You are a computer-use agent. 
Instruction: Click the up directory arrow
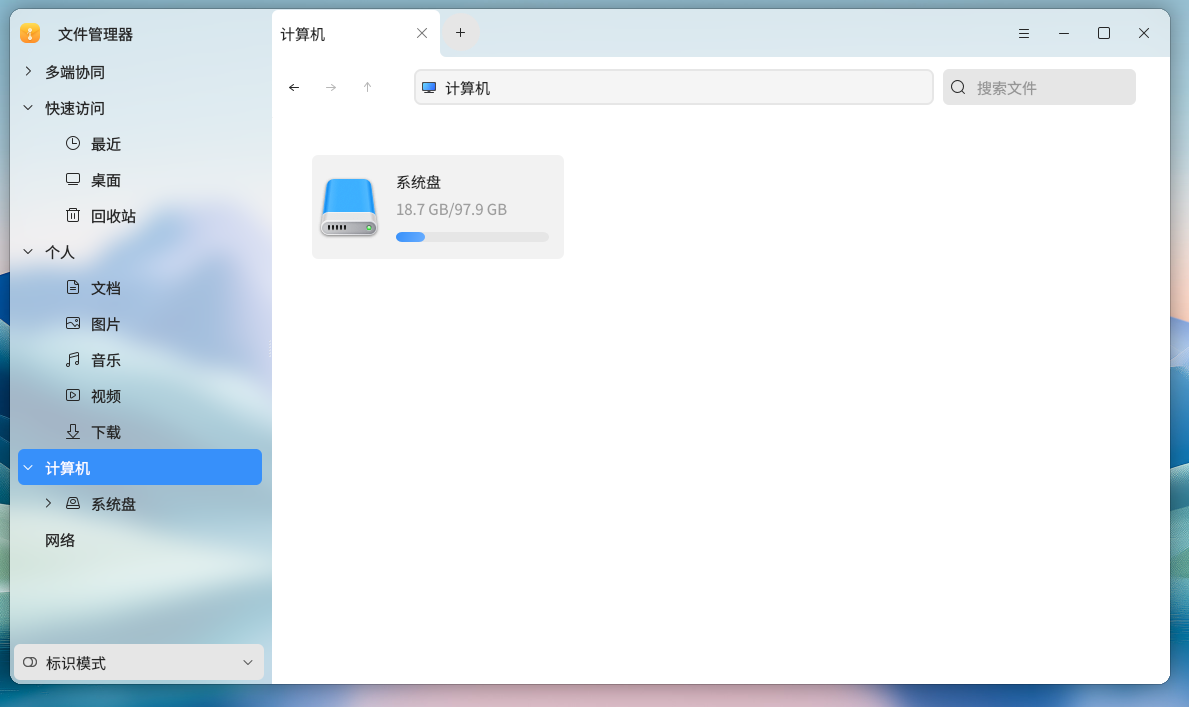tap(367, 87)
